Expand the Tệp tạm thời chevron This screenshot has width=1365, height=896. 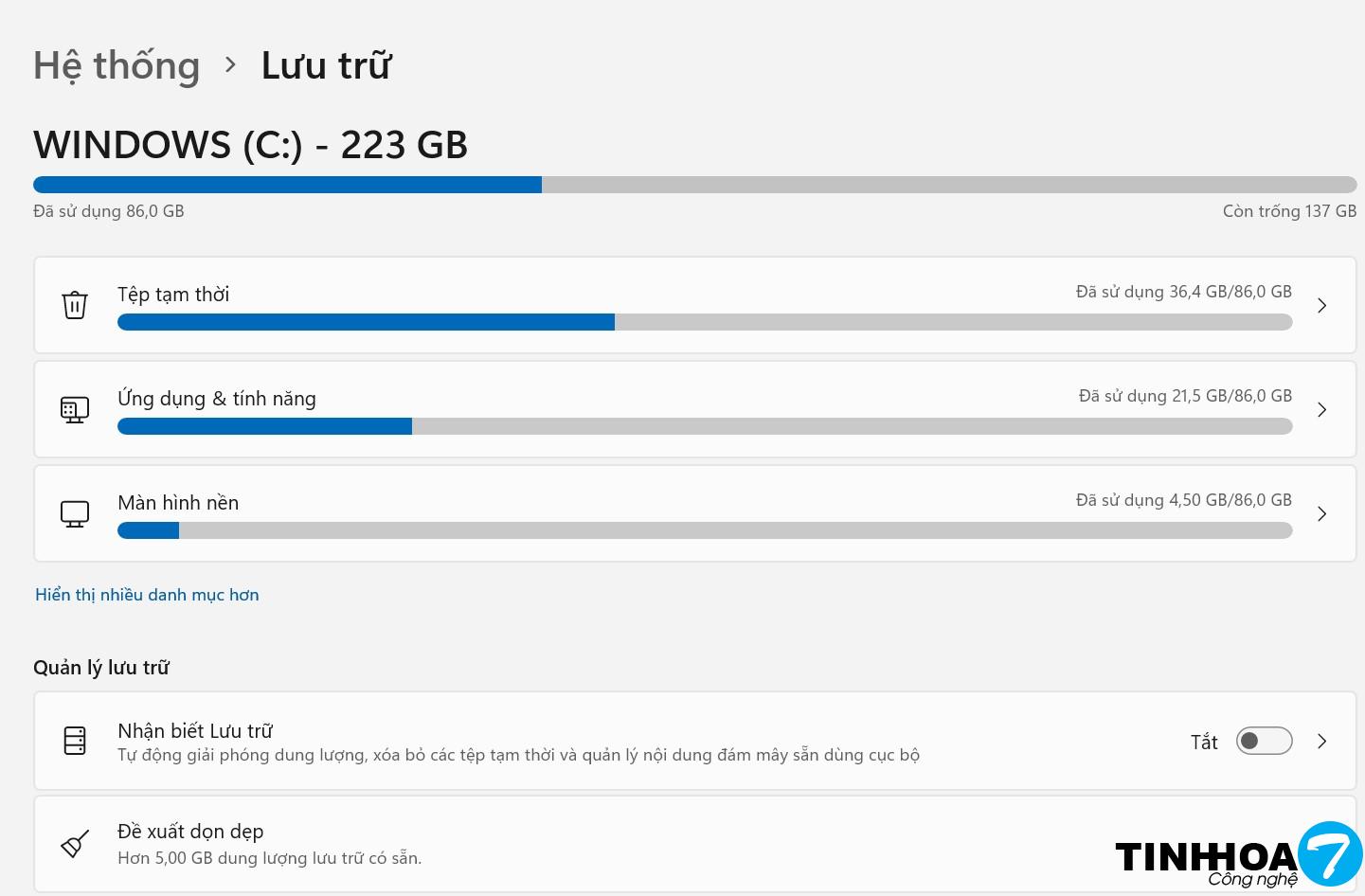point(1321,305)
